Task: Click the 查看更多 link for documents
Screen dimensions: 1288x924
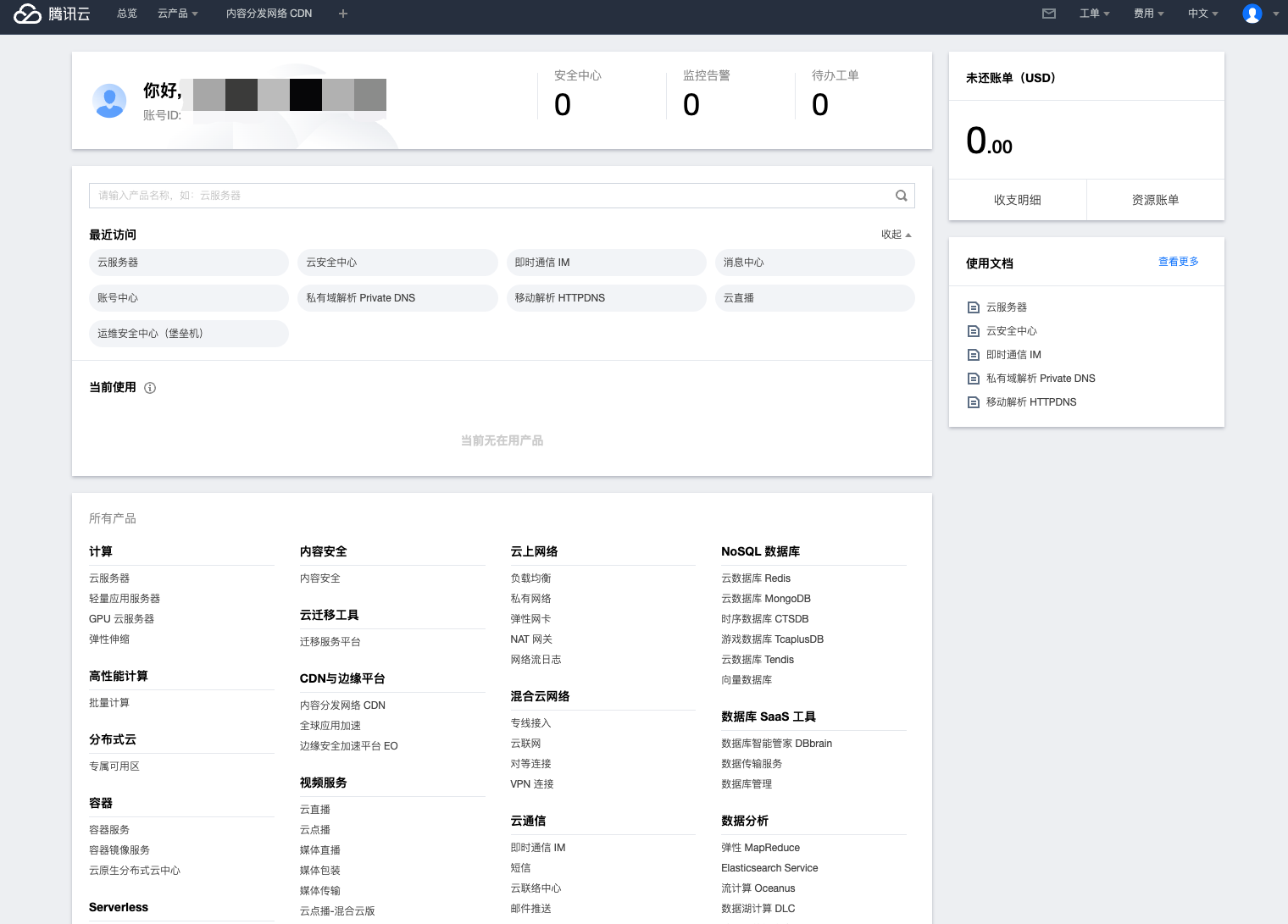Action: (1179, 262)
